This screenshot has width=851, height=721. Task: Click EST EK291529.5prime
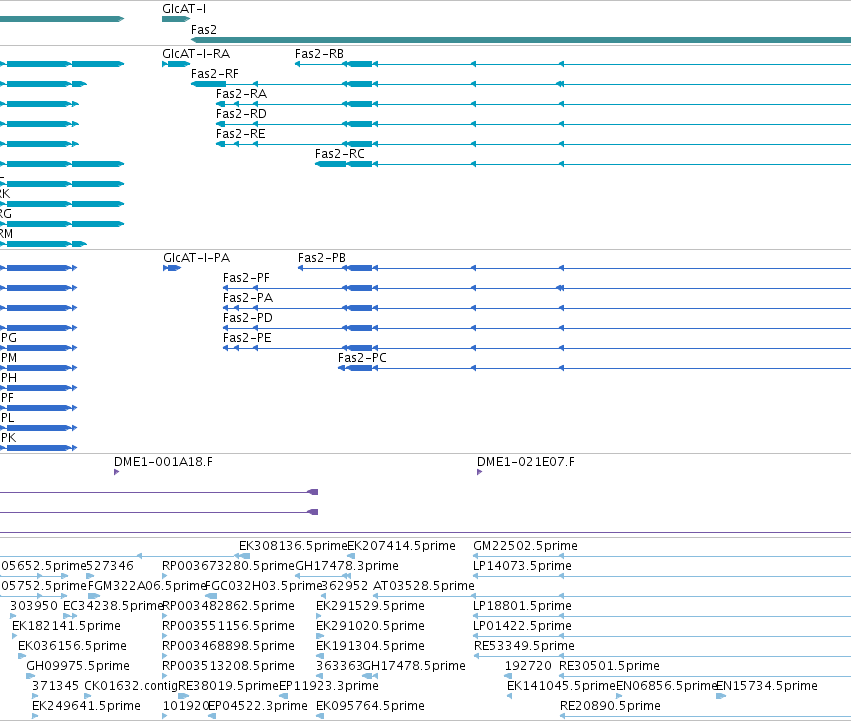[370, 606]
